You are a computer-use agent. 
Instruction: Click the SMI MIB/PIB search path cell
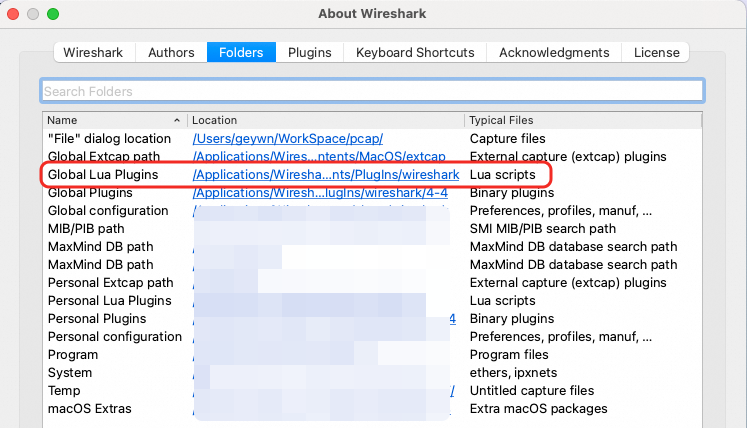543,229
